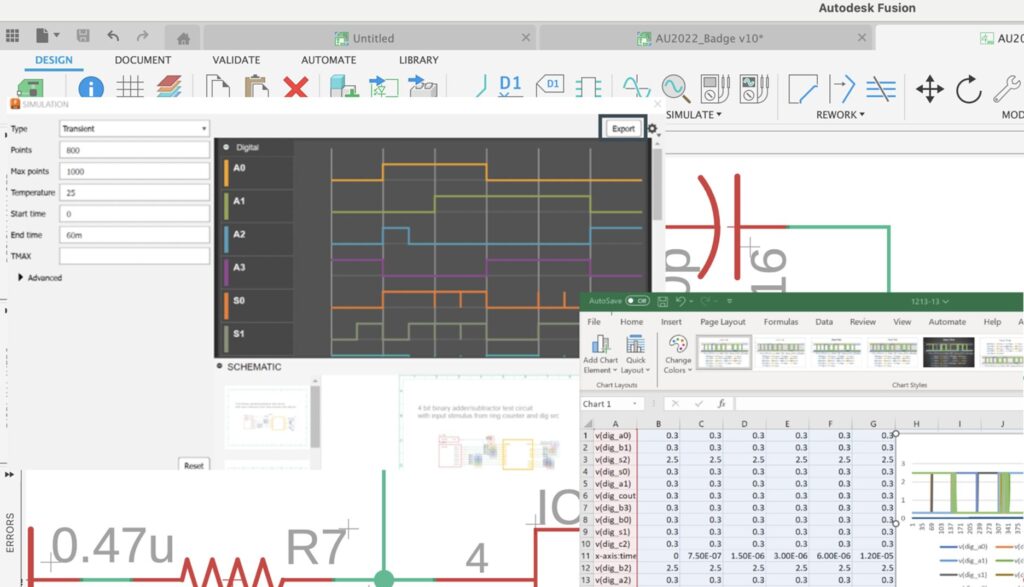The height and width of the screenshot is (587, 1024).
Task: Select the first multimeter probe icon
Action: pyautogui.click(x=714, y=89)
